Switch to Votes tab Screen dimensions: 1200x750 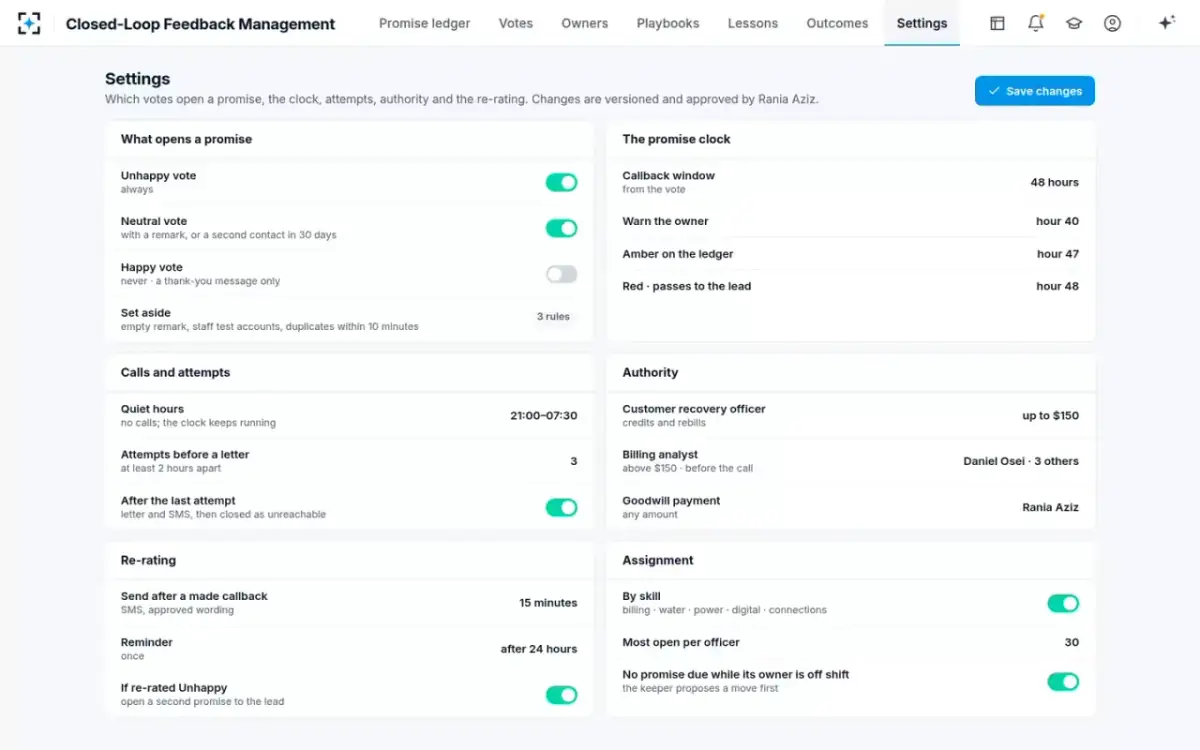pos(516,23)
